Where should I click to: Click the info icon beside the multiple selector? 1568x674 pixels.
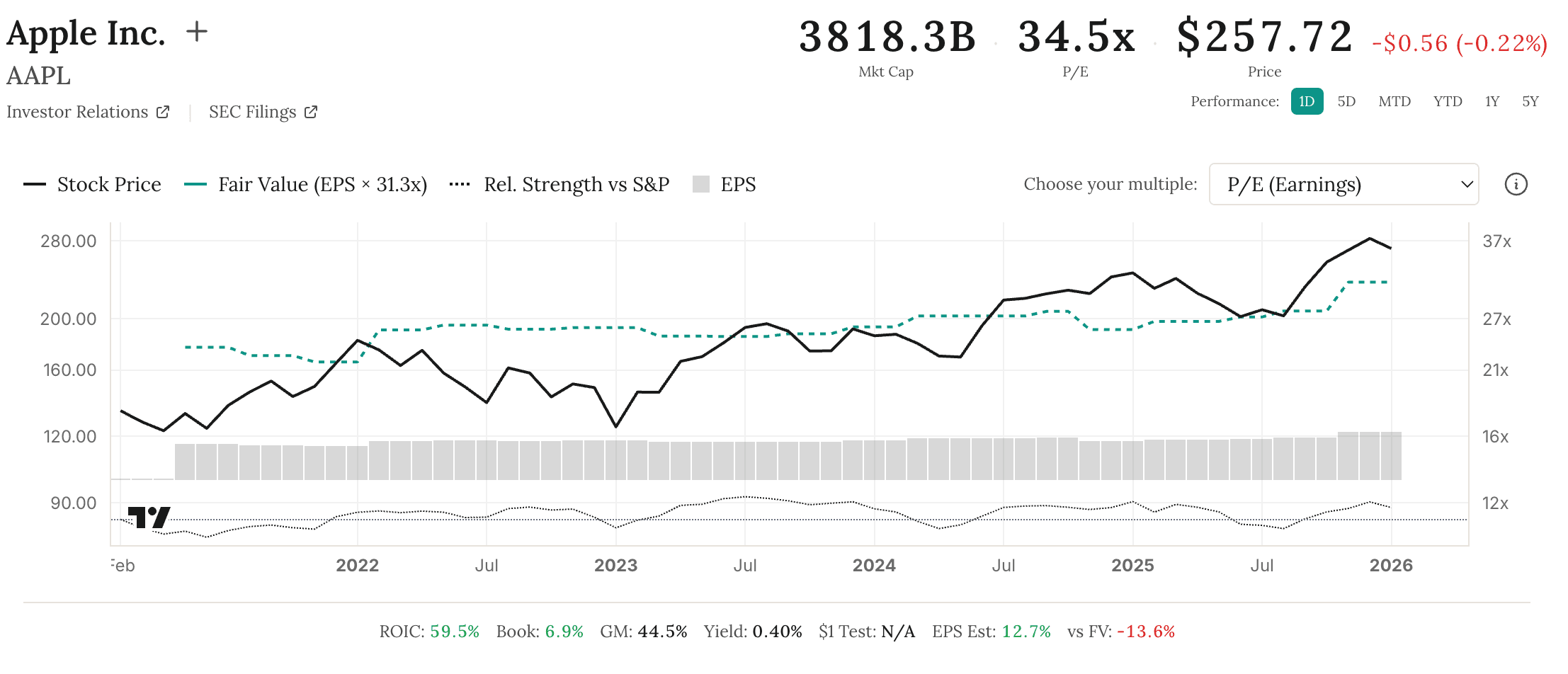(1516, 184)
